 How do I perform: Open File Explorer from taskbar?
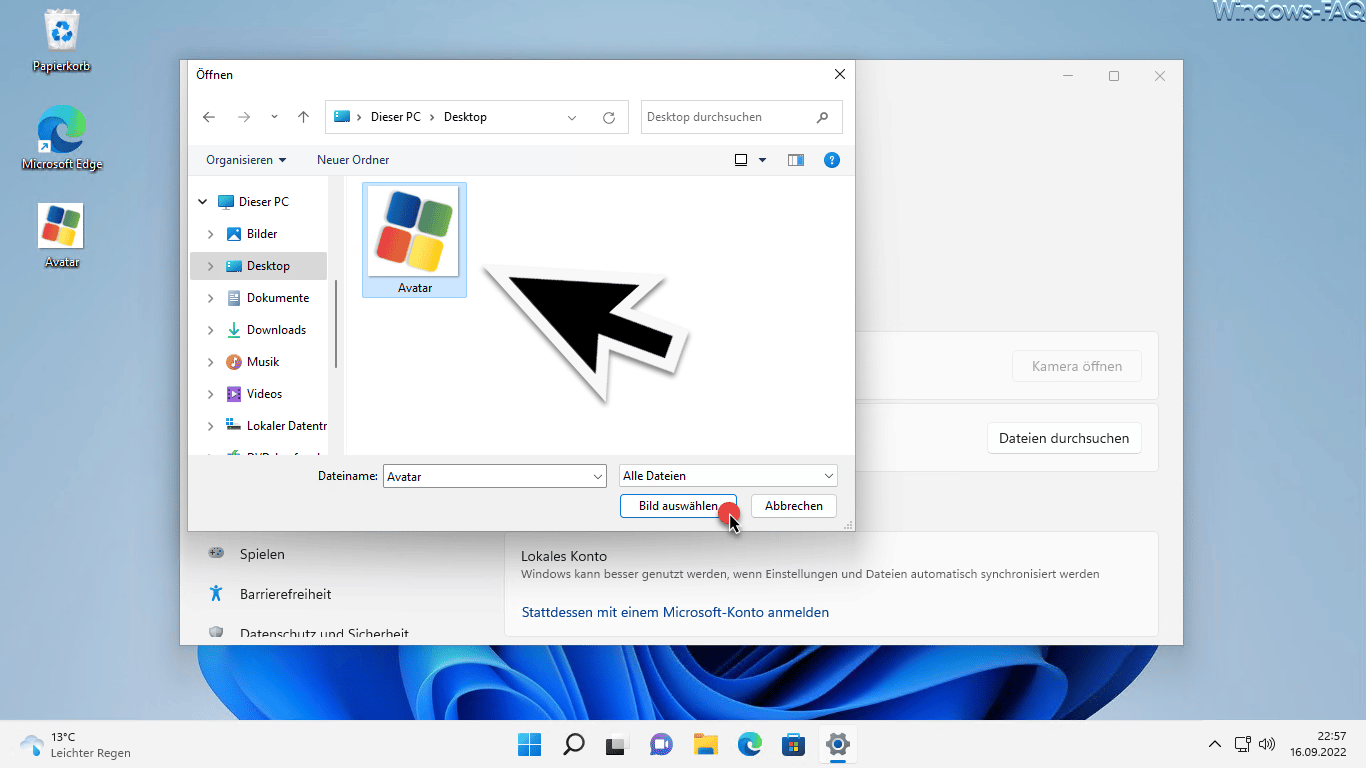click(706, 744)
